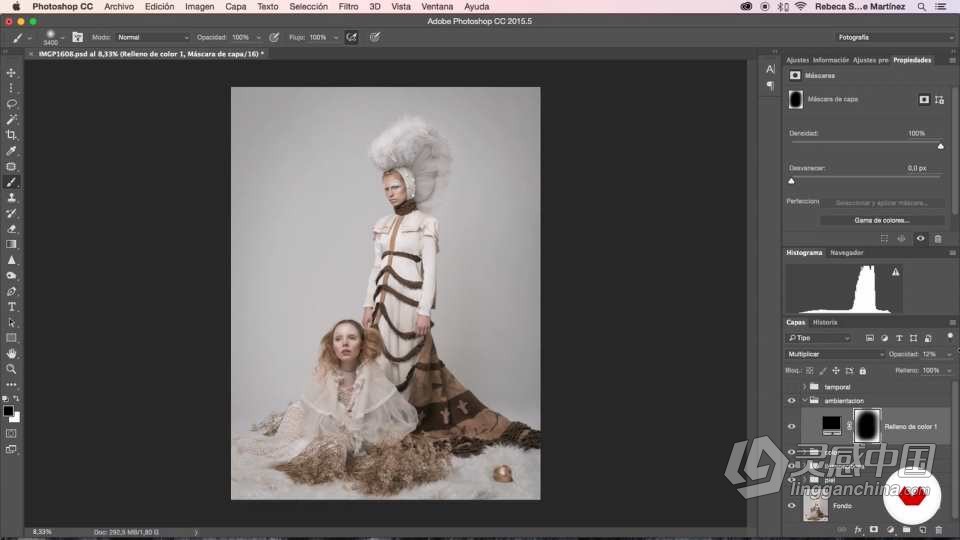
Task: Collapse the ambientacion layer group
Action: click(804, 400)
